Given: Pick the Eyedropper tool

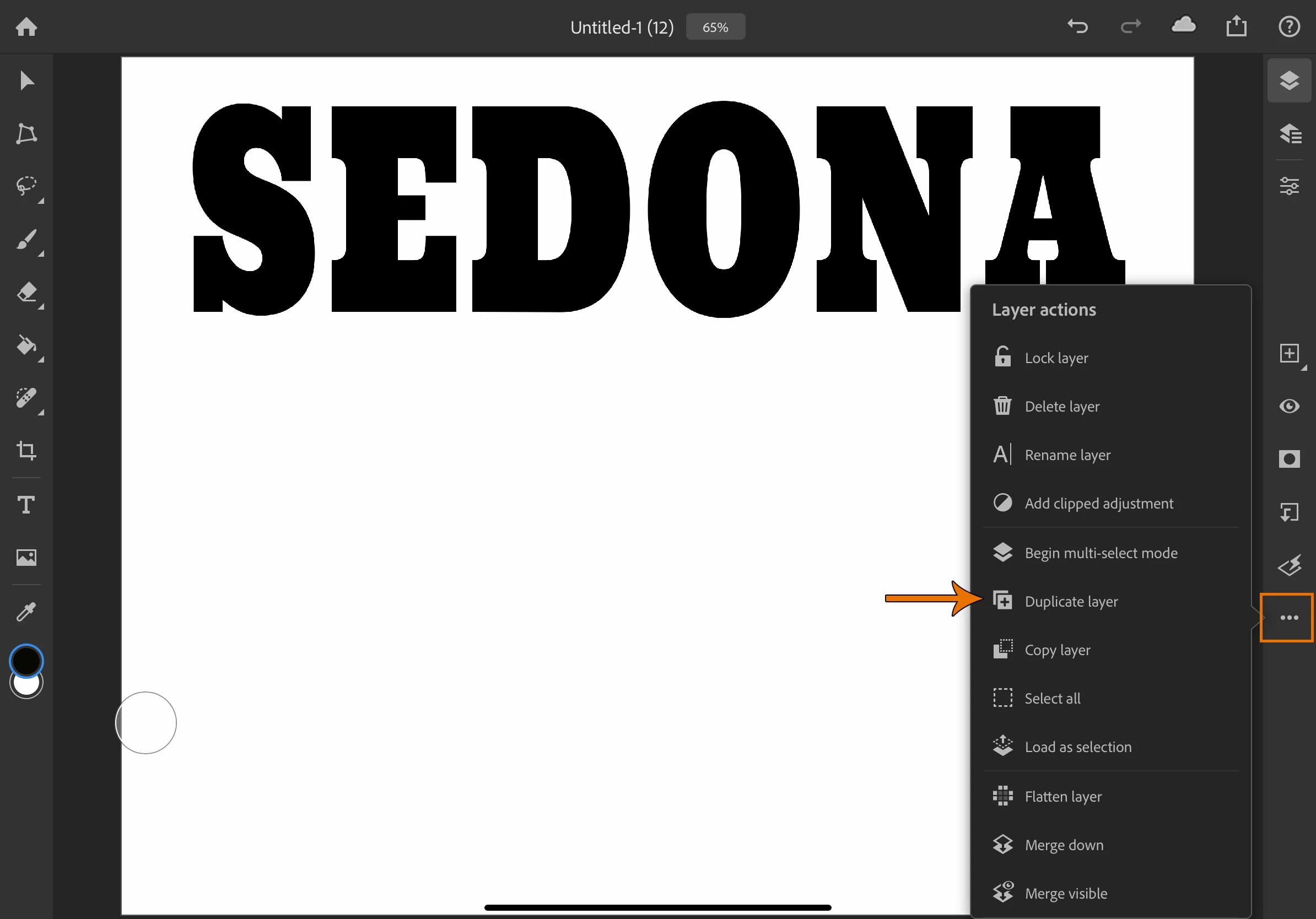Looking at the screenshot, I should point(26,612).
